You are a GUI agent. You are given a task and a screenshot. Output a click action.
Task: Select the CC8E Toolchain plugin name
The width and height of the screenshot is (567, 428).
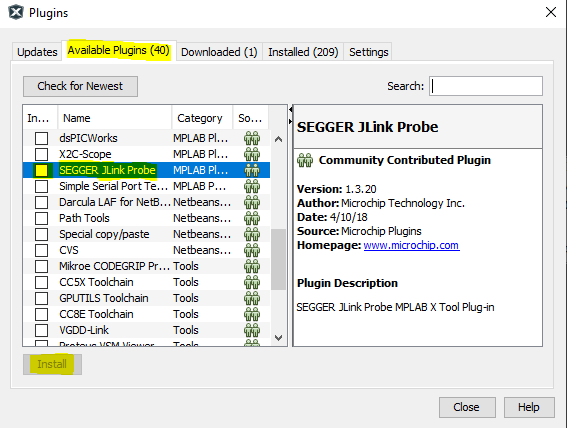[x=96, y=314]
